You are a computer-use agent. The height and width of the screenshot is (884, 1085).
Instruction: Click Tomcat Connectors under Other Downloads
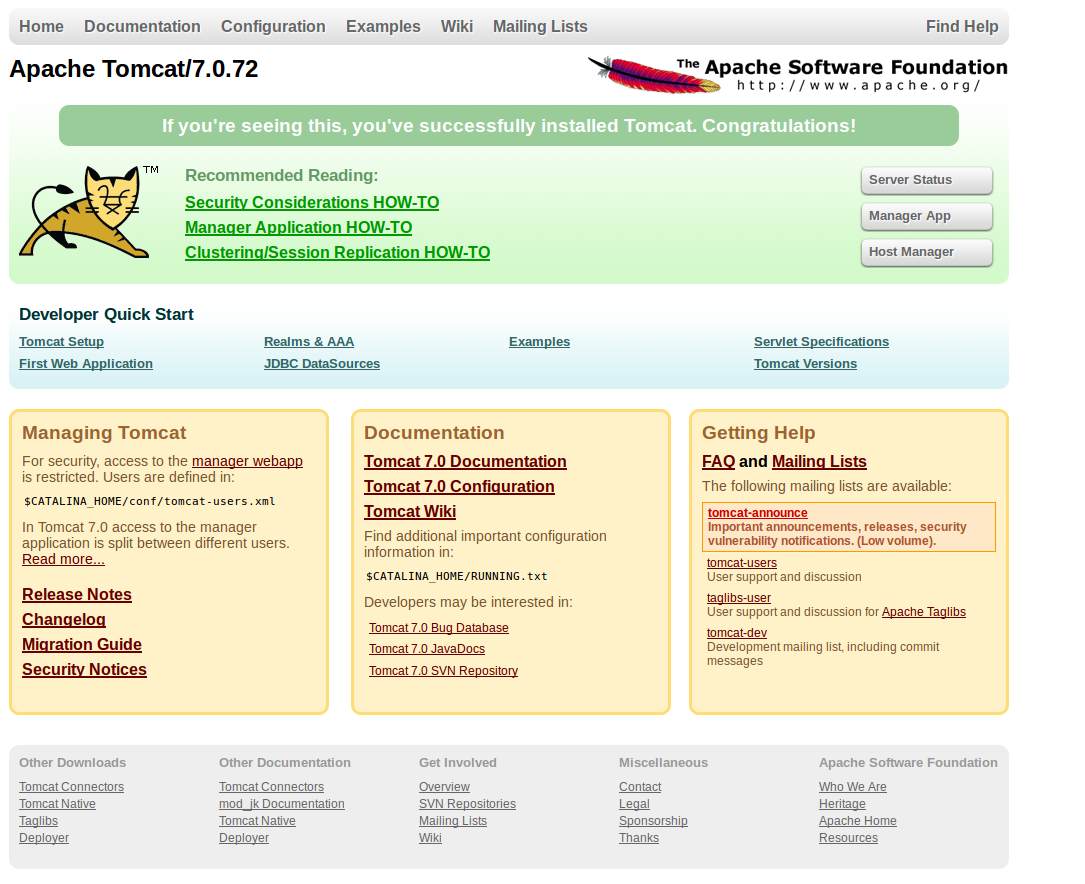(71, 787)
